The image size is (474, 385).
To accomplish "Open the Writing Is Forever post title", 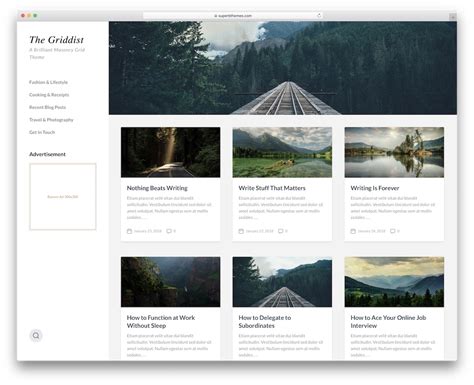I will [375, 188].
